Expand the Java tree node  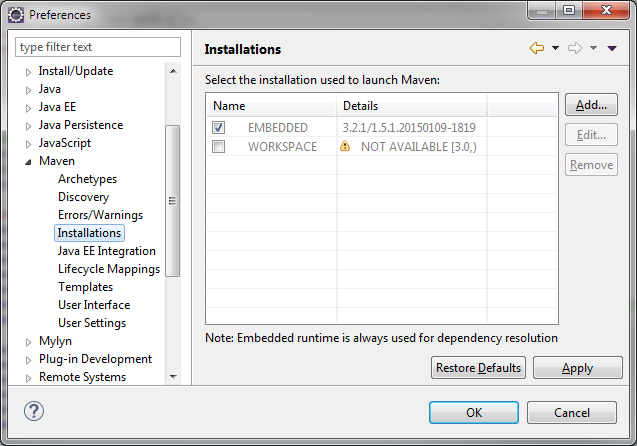point(28,90)
